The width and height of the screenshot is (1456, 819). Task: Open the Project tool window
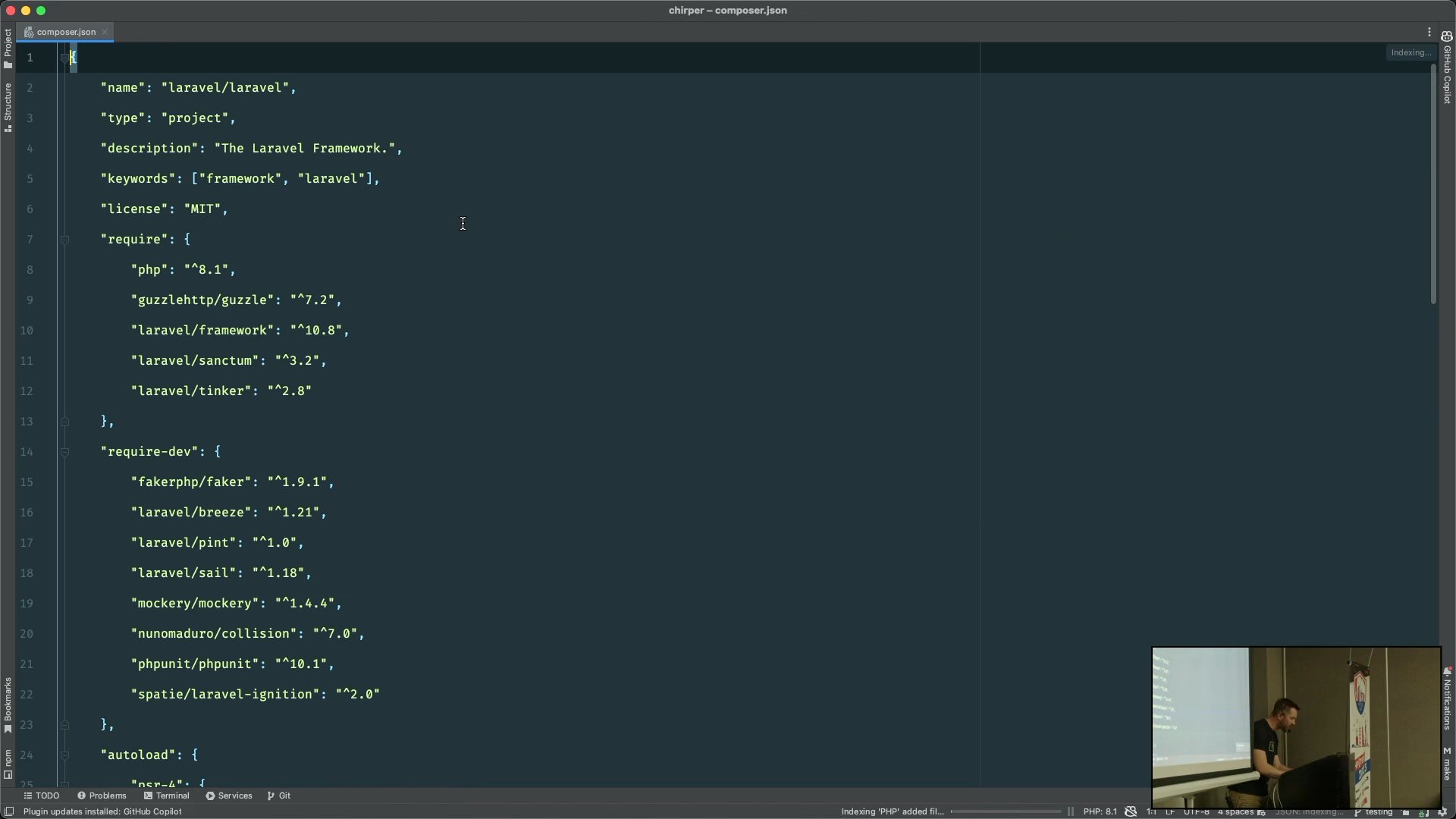pos(8,48)
